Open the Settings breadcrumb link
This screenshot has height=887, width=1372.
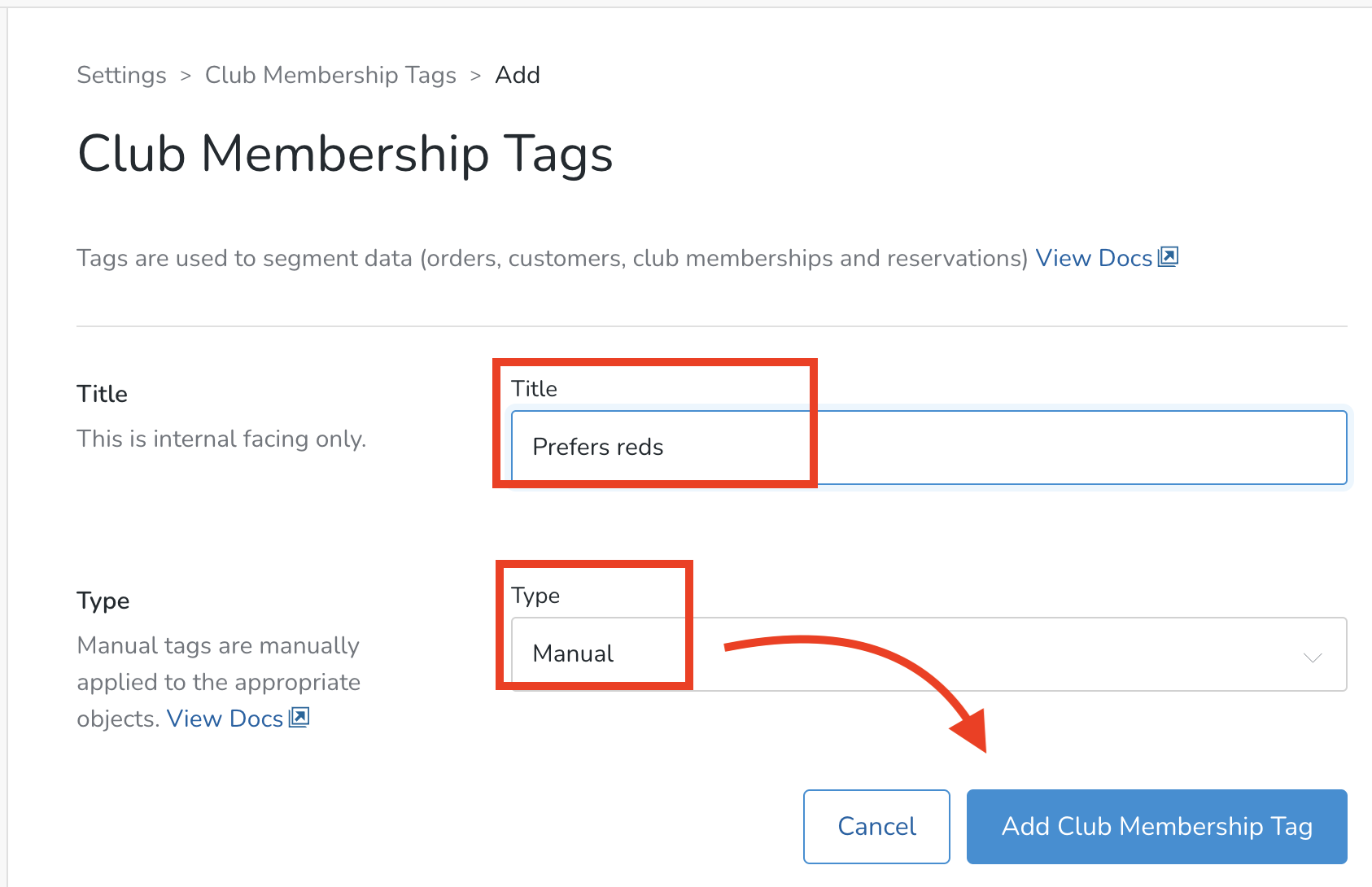121,75
